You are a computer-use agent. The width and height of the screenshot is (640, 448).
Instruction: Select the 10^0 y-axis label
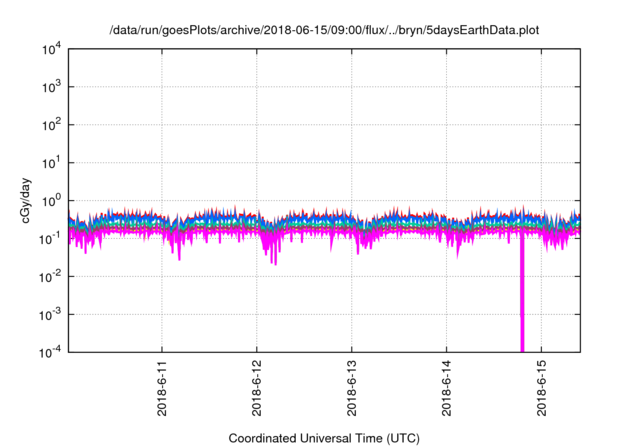pyautogui.click(x=51, y=201)
